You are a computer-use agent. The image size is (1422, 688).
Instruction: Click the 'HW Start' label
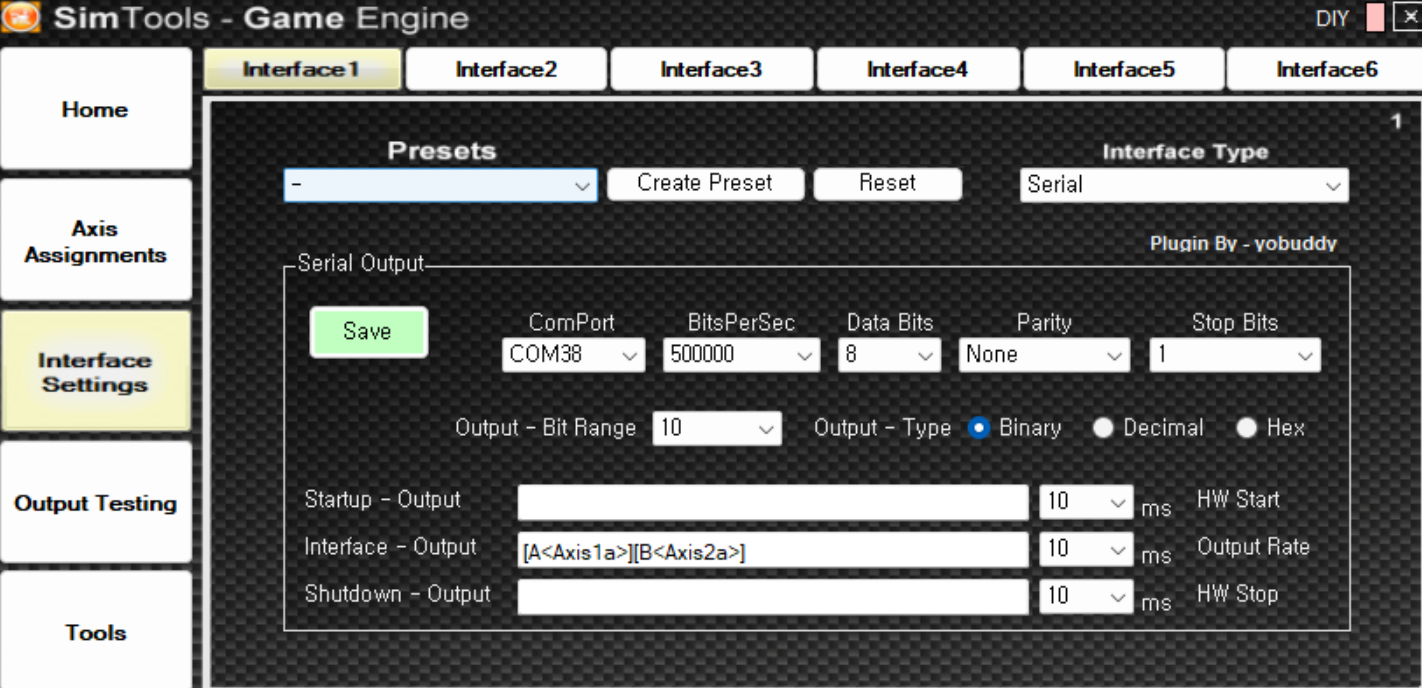pos(1238,499)
